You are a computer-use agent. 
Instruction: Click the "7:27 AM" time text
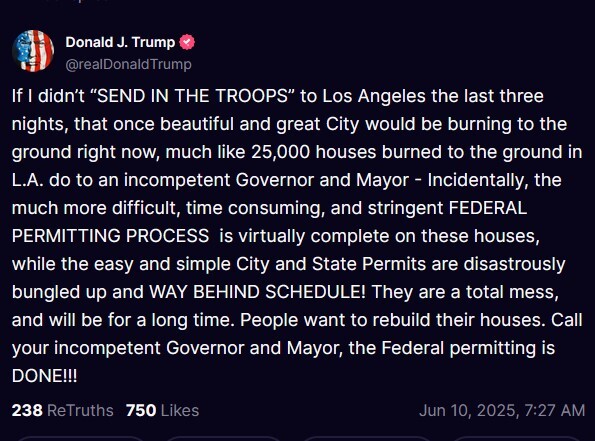554,410
